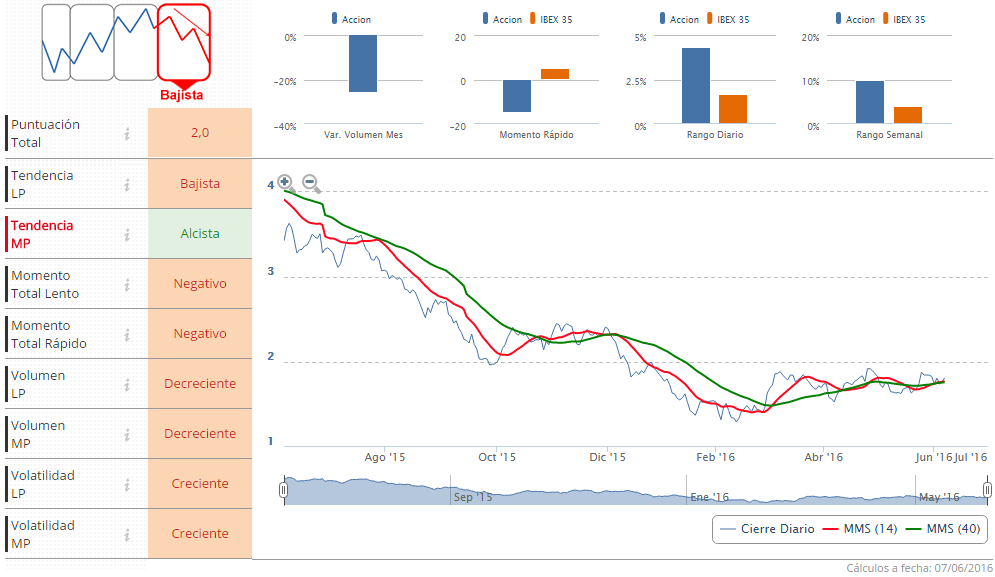Zoom in using the plus magnifier icon
995x577 pixels.
coord(286,183)
